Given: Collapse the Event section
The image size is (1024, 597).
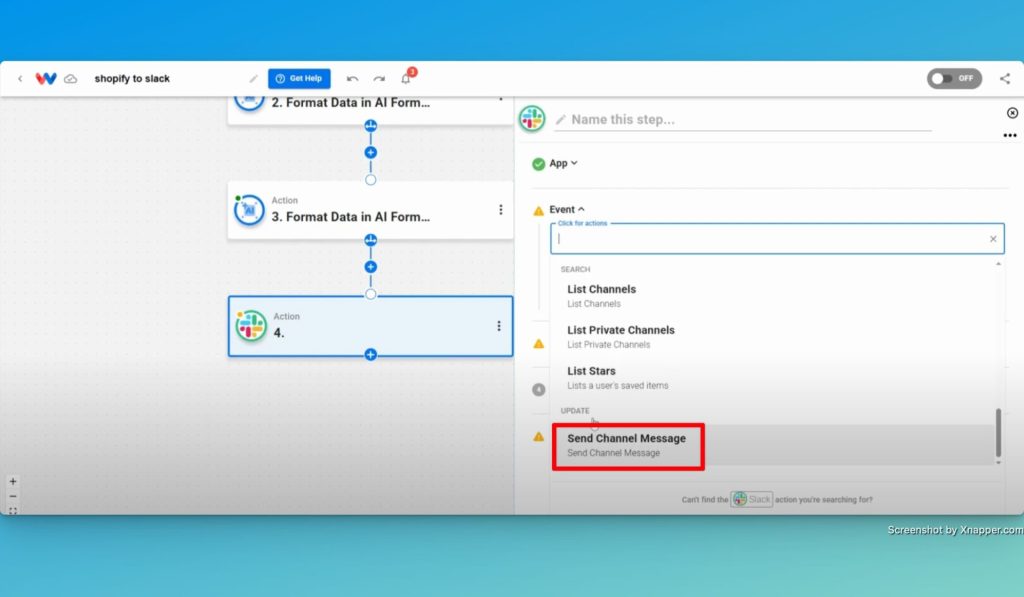Looking at the screenshot, I should [567, 210].
